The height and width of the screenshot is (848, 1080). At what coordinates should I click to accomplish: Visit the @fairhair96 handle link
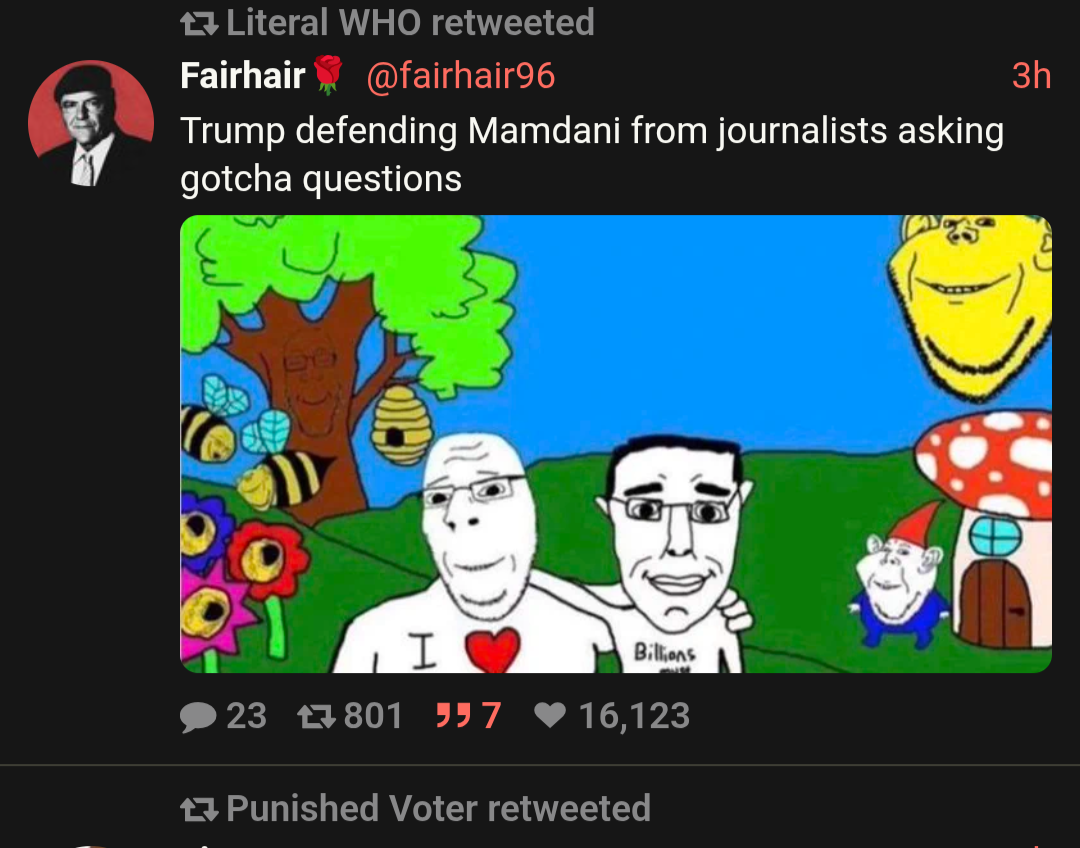pos(460,75)
